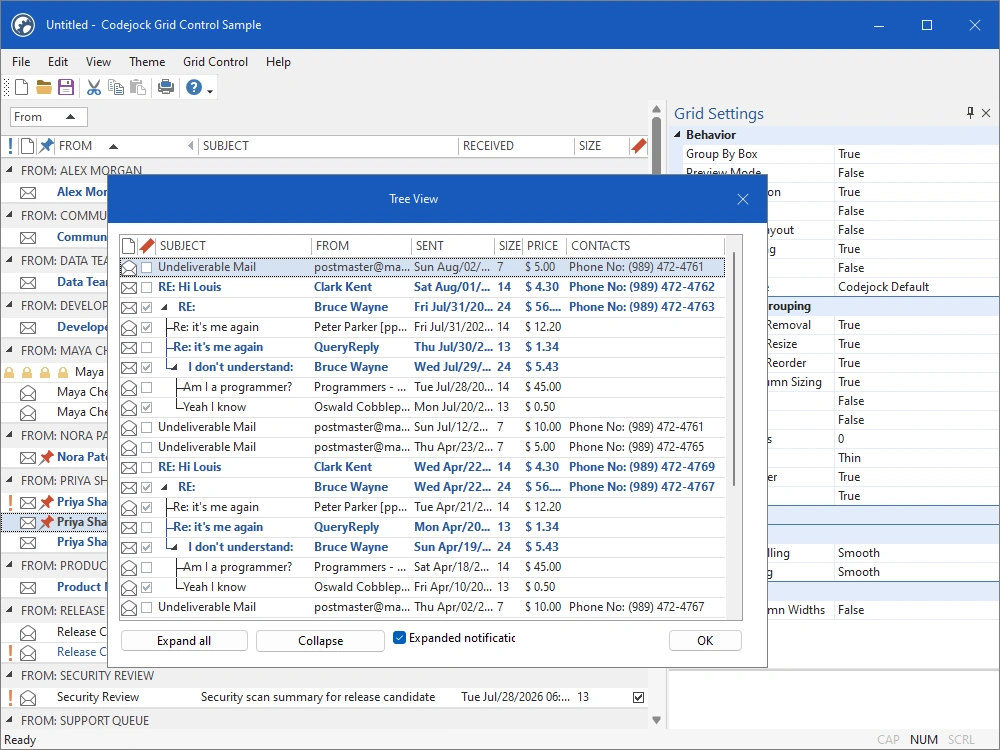
Task: Click the open envelope icon in Security Review row
Action: [28, 698]
